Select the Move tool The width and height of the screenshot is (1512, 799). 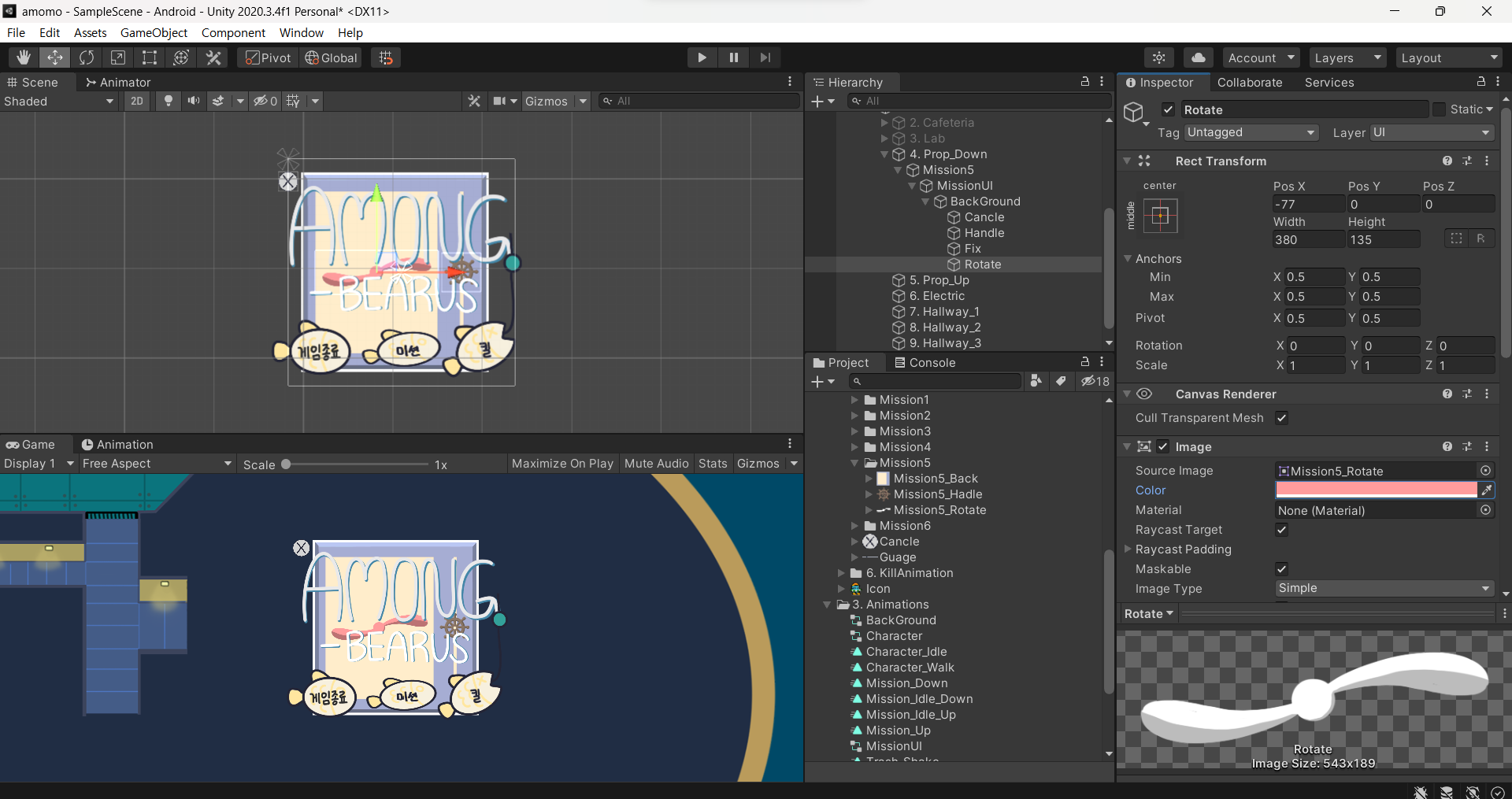pos(55,57)
